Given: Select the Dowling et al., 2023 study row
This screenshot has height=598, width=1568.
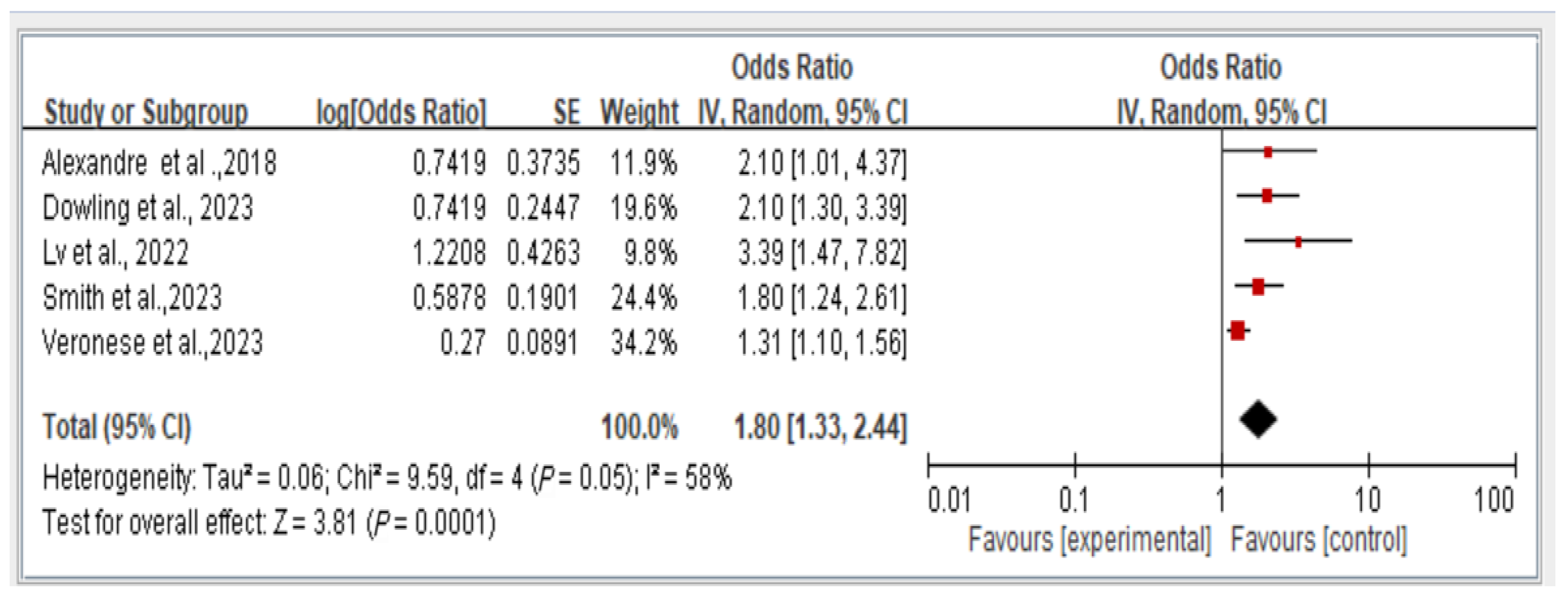Looking at the screenshot, I should click(x=148, y=208).
